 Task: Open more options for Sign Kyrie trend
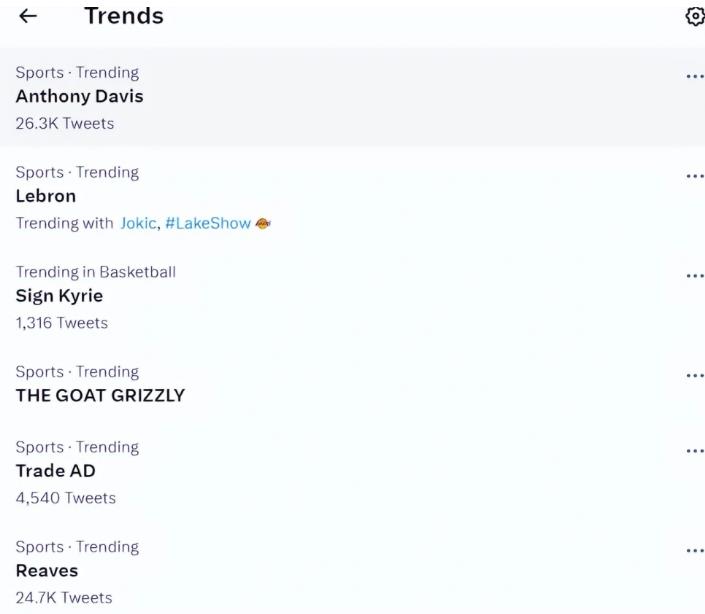pyautogui.click(x=694, y=276)
